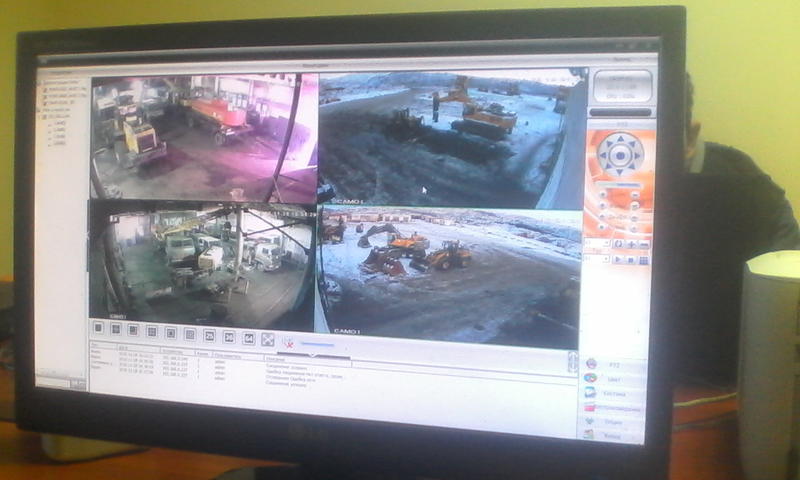Click the grid icon next to tour stop
The height and width of the screenshot is (480, 800).
coord(643,260)
